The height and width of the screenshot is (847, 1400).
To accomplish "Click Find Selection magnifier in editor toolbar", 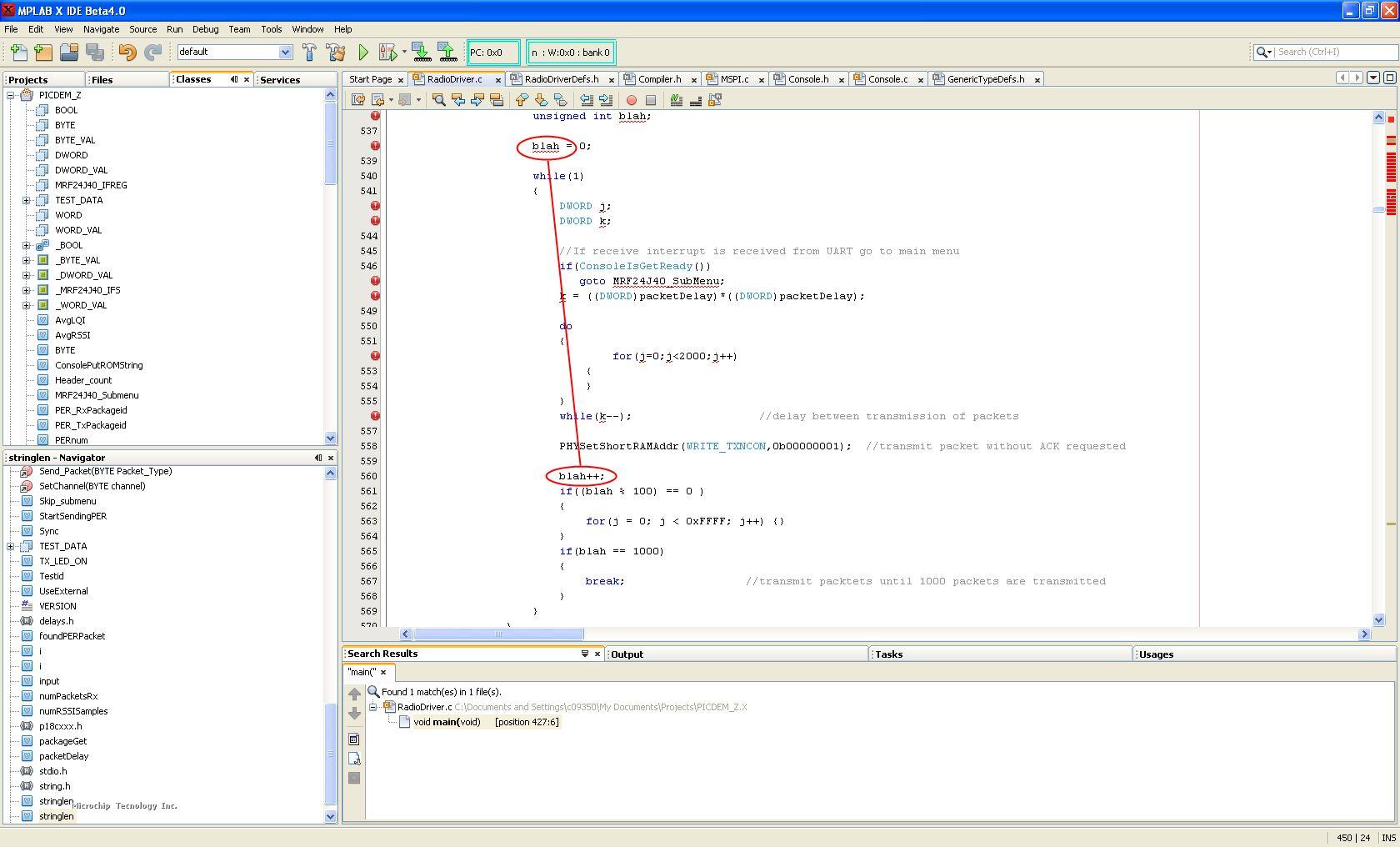I will point(438,100).
